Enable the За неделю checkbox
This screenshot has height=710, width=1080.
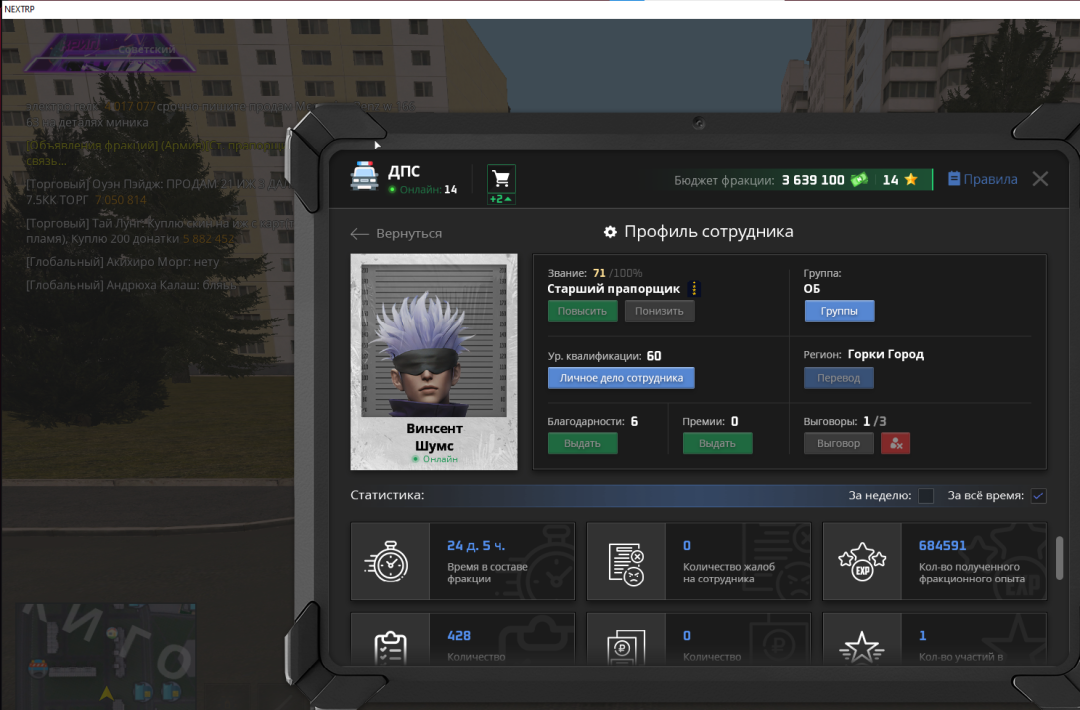click(x=926, y=496)
